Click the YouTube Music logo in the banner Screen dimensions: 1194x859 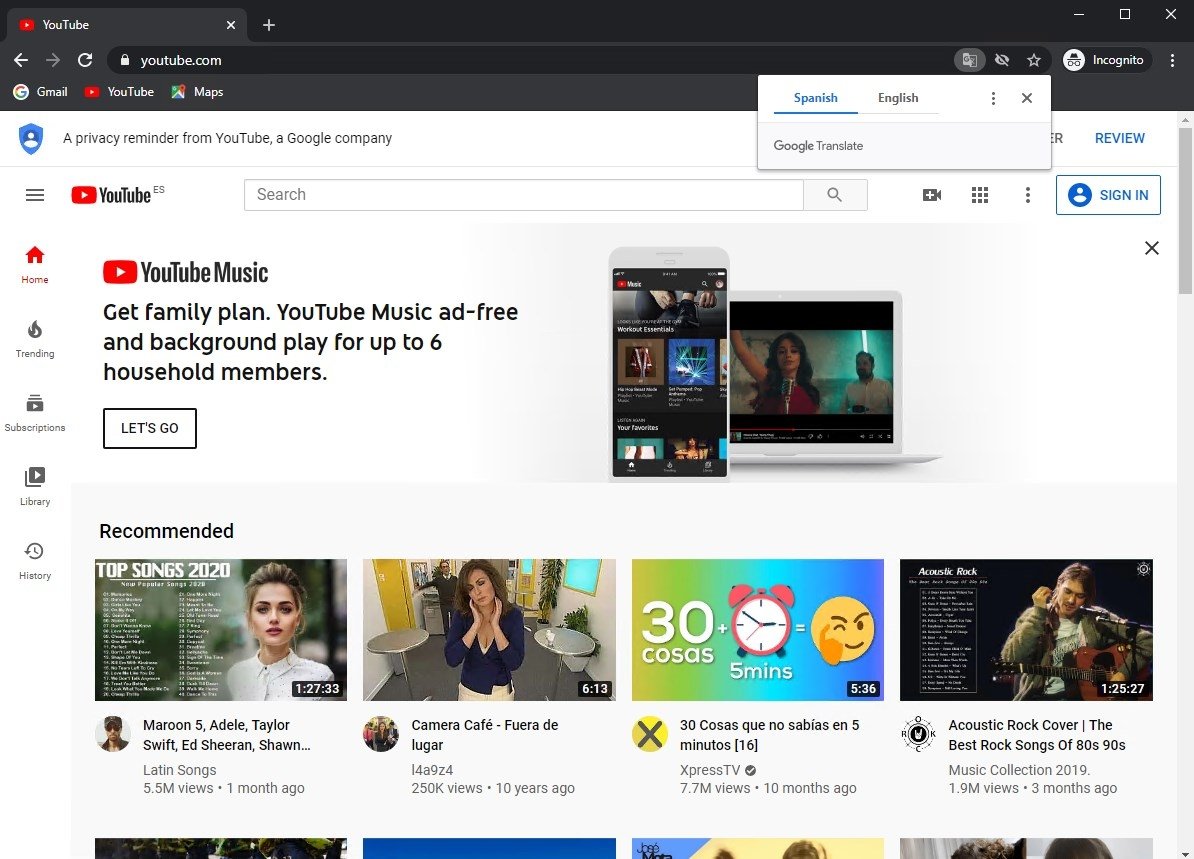[186, 273]
